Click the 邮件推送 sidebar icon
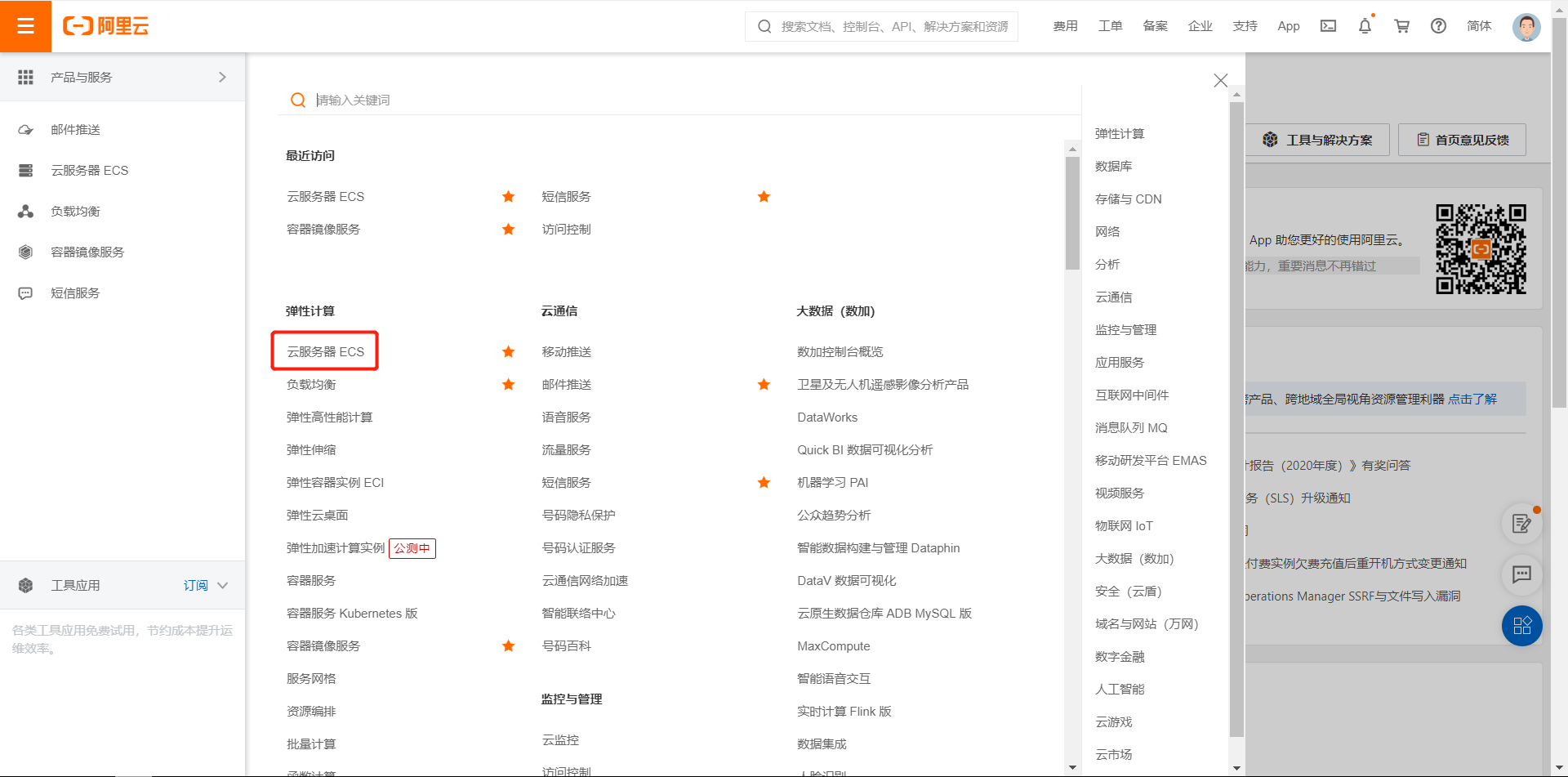Screen dimensions: 1568x777 (x=25, y=130)
